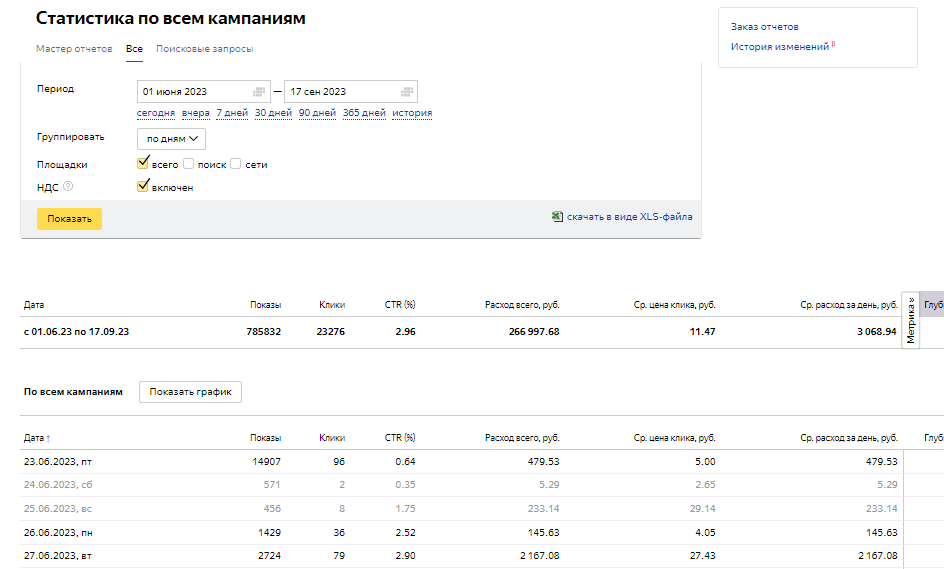Sort lower table by CTR (%) header
The image size is (944, 569).
tap(400, 438)
